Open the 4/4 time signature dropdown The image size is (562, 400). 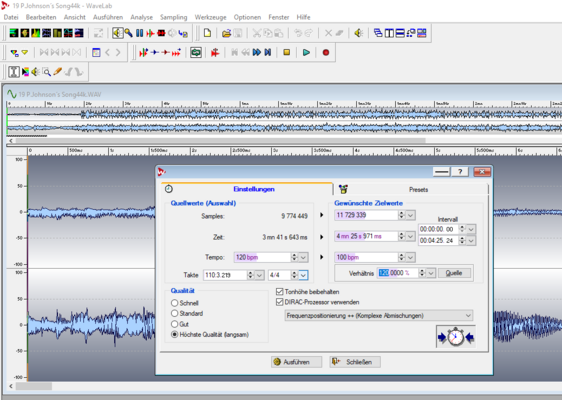303,275
